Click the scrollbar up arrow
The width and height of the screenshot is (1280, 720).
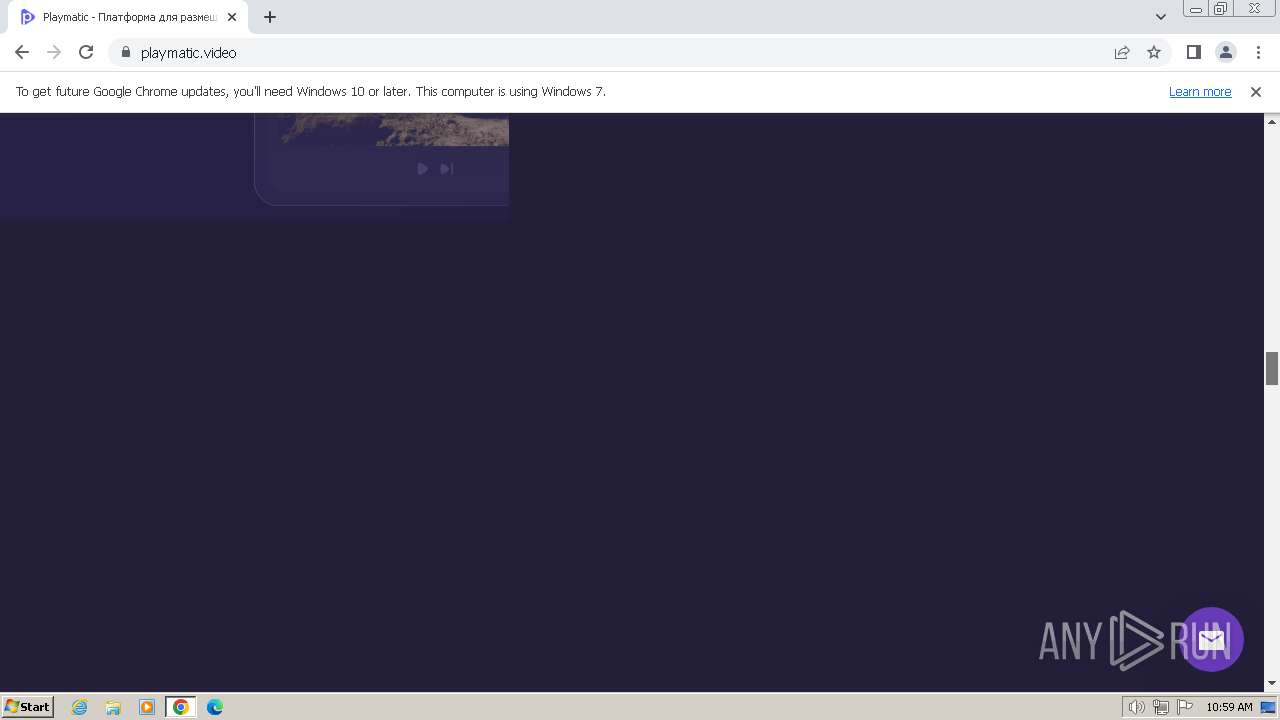pos(1272,121)
